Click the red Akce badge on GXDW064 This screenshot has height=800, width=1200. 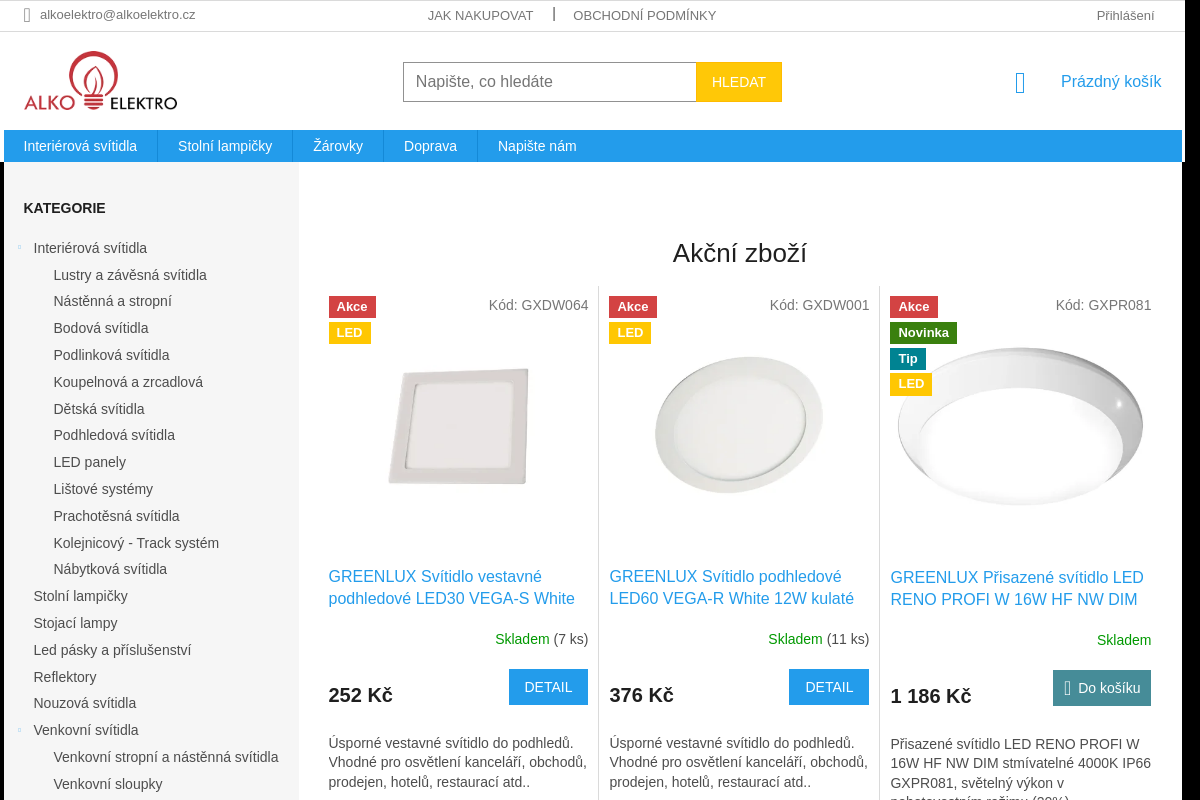click(x=352, y=307)
